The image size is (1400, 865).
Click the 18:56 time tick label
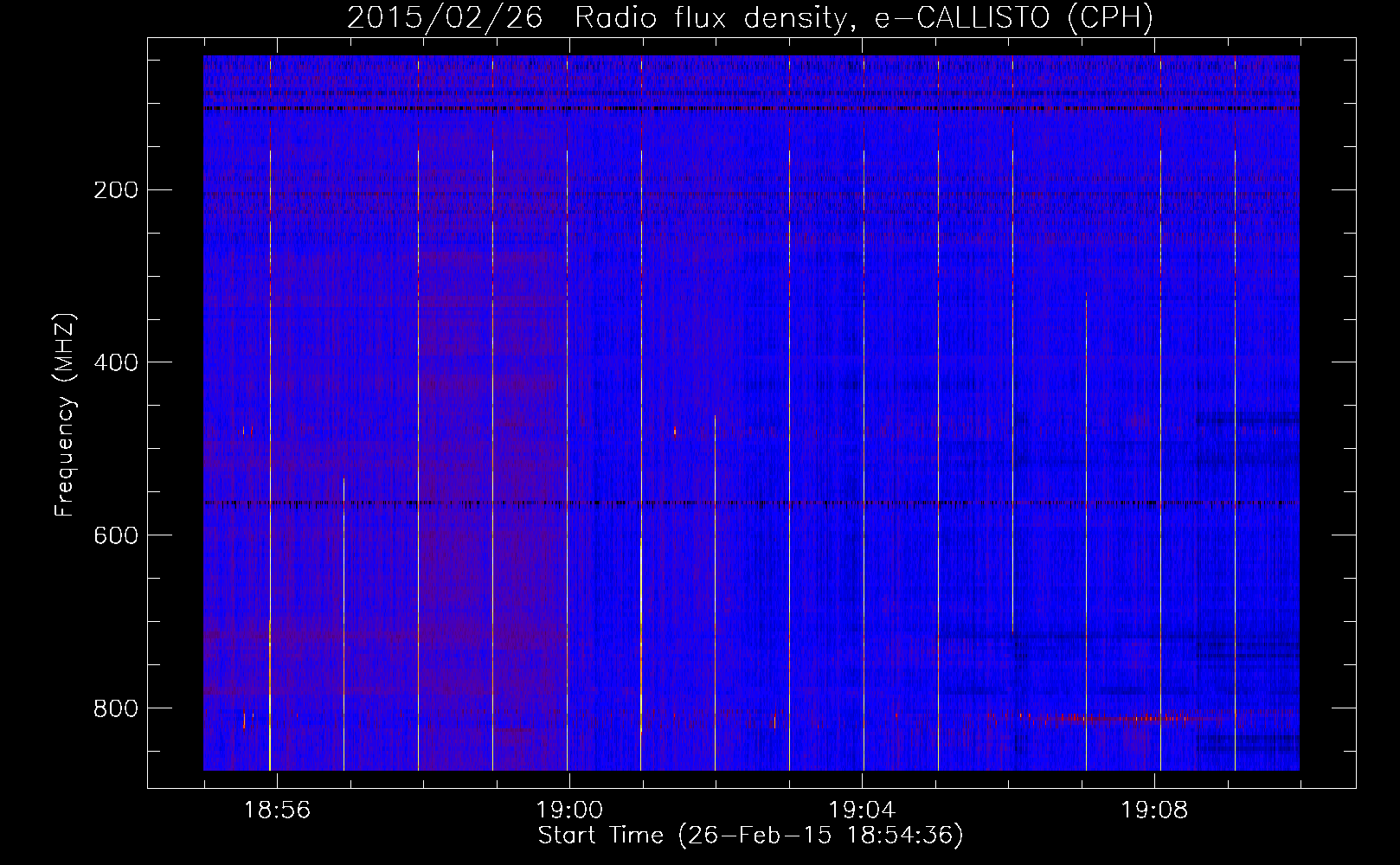click(277, 811)
